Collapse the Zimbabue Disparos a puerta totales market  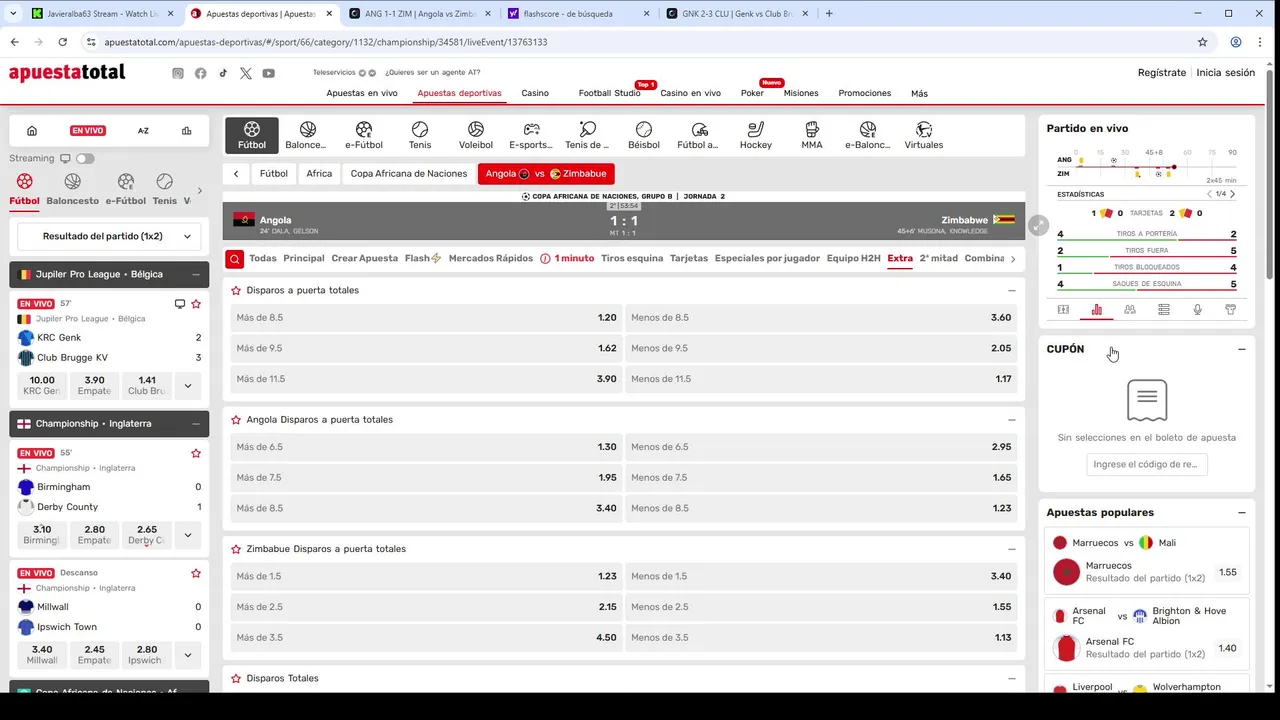coord(1012,549)
